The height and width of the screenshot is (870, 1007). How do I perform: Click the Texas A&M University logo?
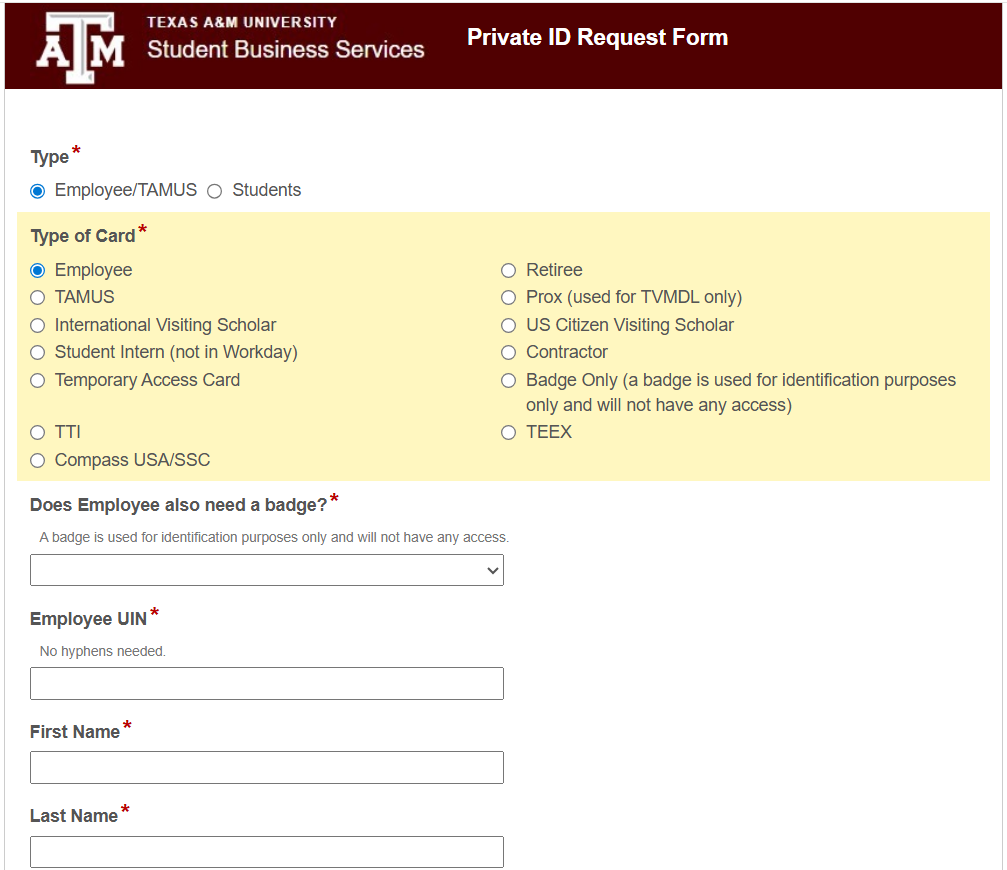click(x=79, y=45)
